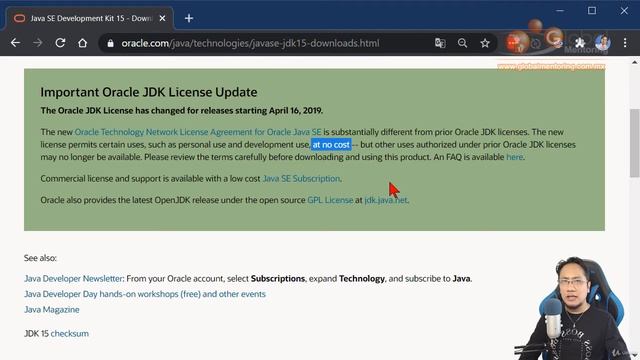Click the 'Important Oracle JDK License Update' heading

(x=149, y=92)
